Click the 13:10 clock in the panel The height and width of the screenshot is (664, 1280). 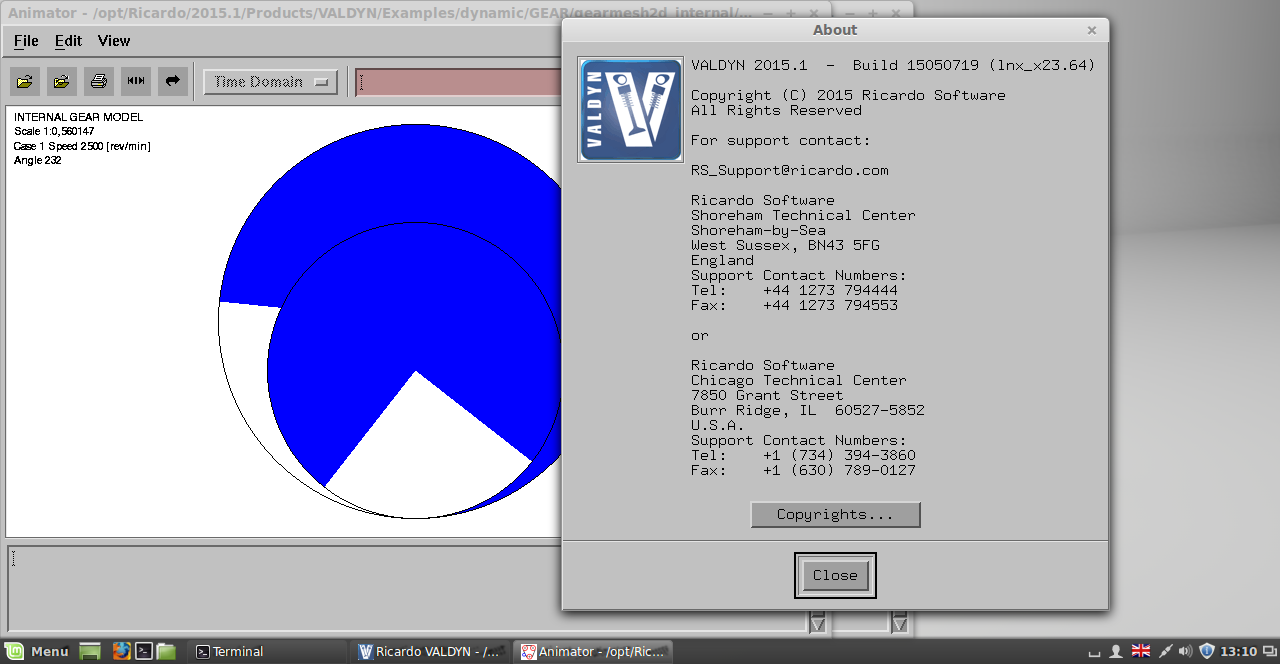tap(1239, 651)
